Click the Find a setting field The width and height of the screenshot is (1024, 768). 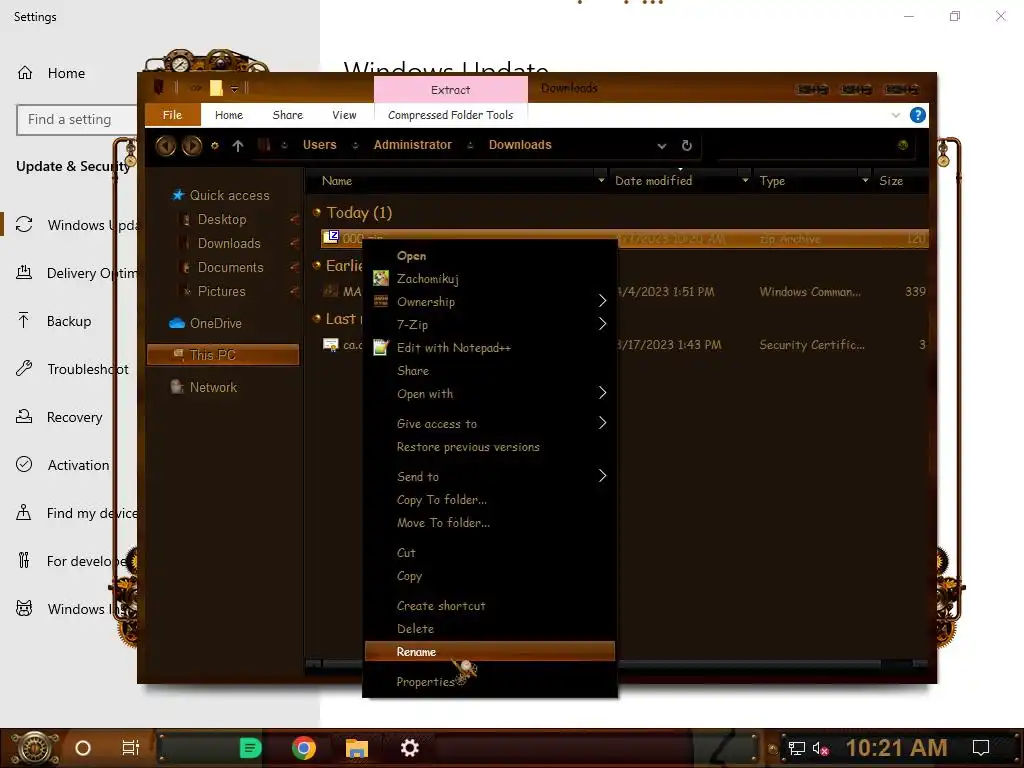[x=76, y=120]
